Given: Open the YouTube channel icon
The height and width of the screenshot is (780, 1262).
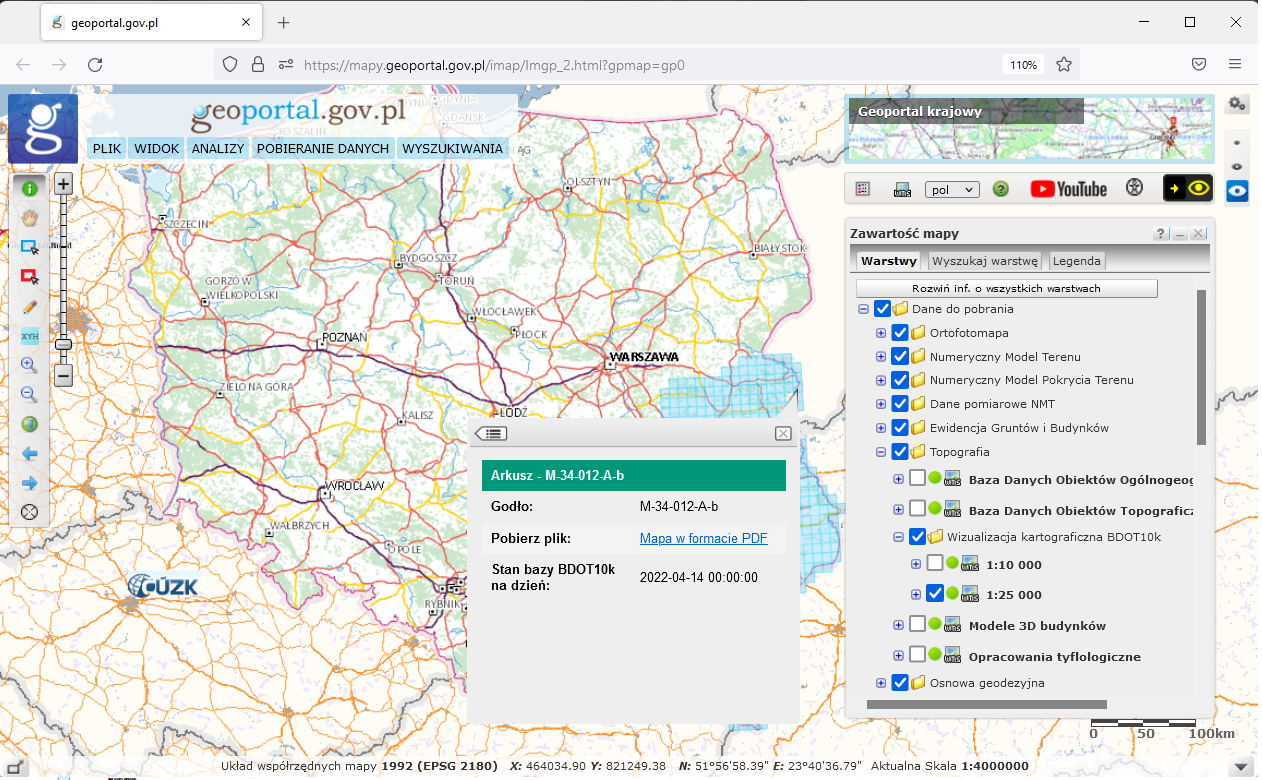Looking at the screenshot, I should click(x=1069, y=189).
